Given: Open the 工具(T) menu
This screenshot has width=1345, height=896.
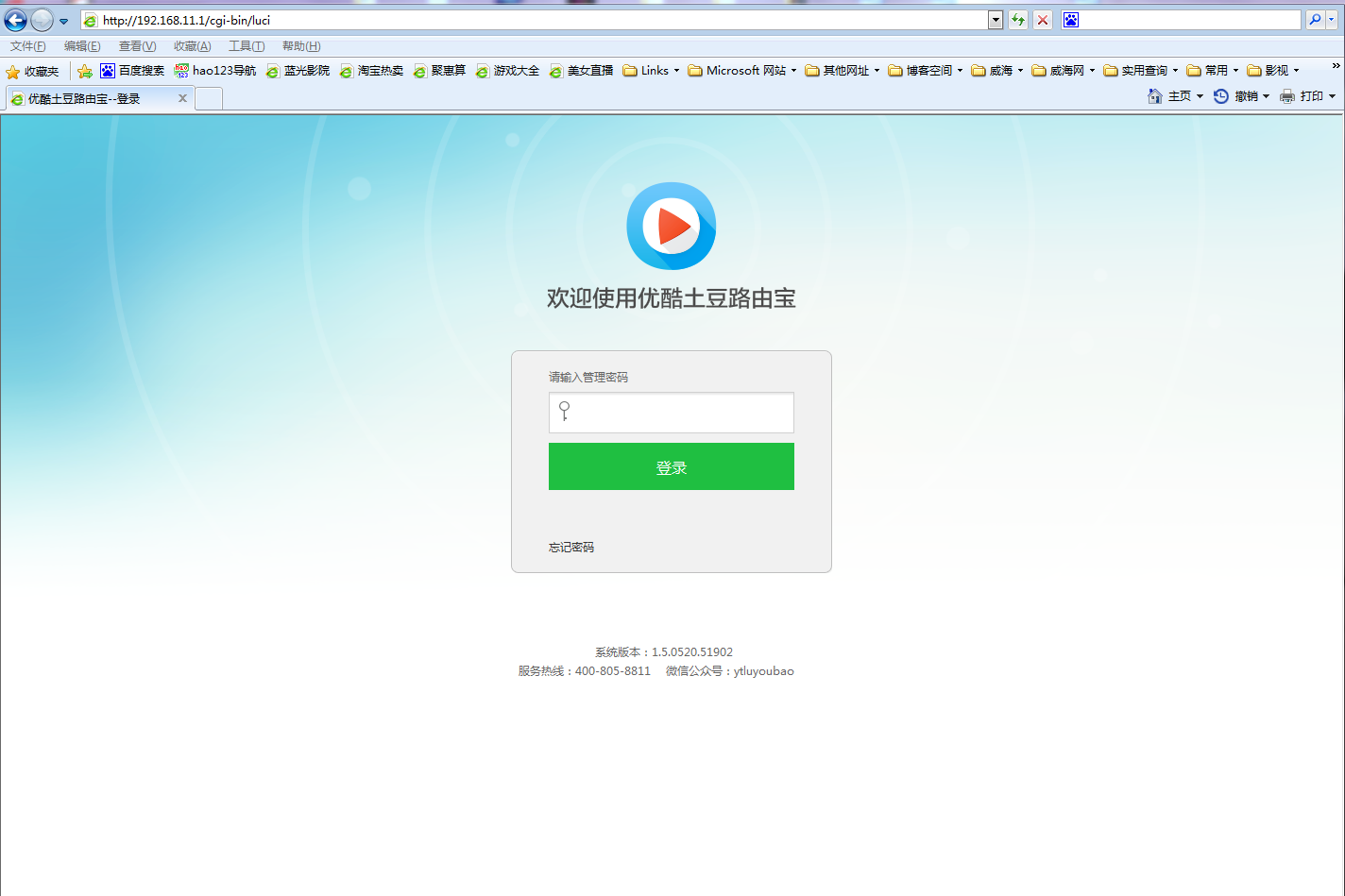Looking at the screenshot, I should point(247,46).
